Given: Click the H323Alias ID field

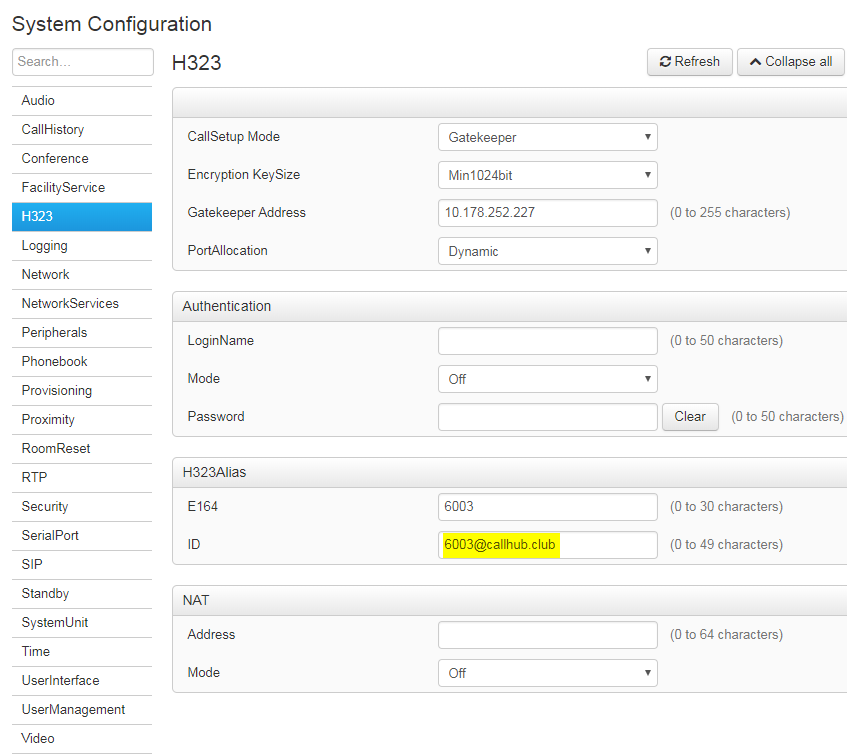Looking at the screenshot, I should (x=548, y=544).
